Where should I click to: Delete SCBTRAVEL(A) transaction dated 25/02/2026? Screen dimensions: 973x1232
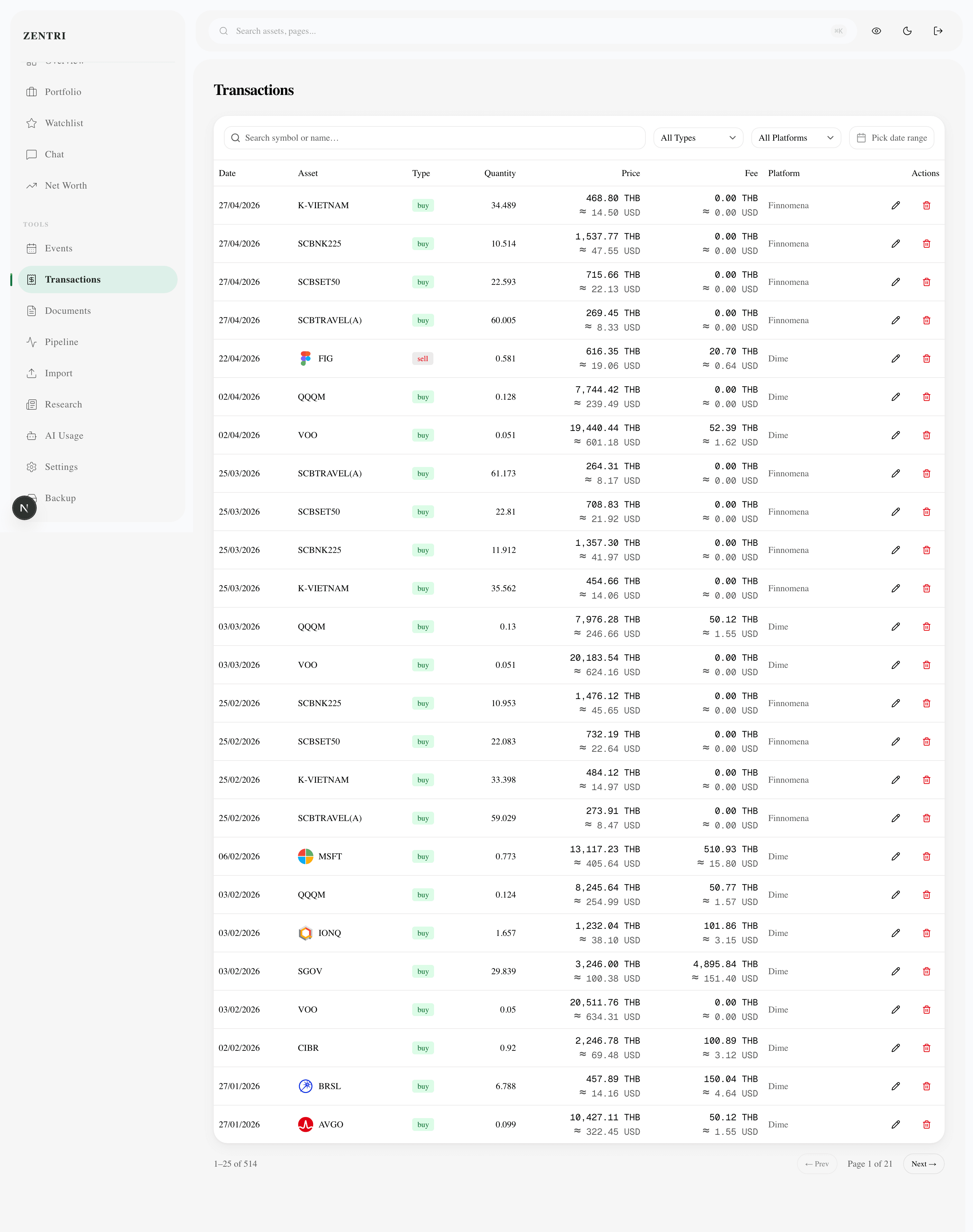pos(926,818)
